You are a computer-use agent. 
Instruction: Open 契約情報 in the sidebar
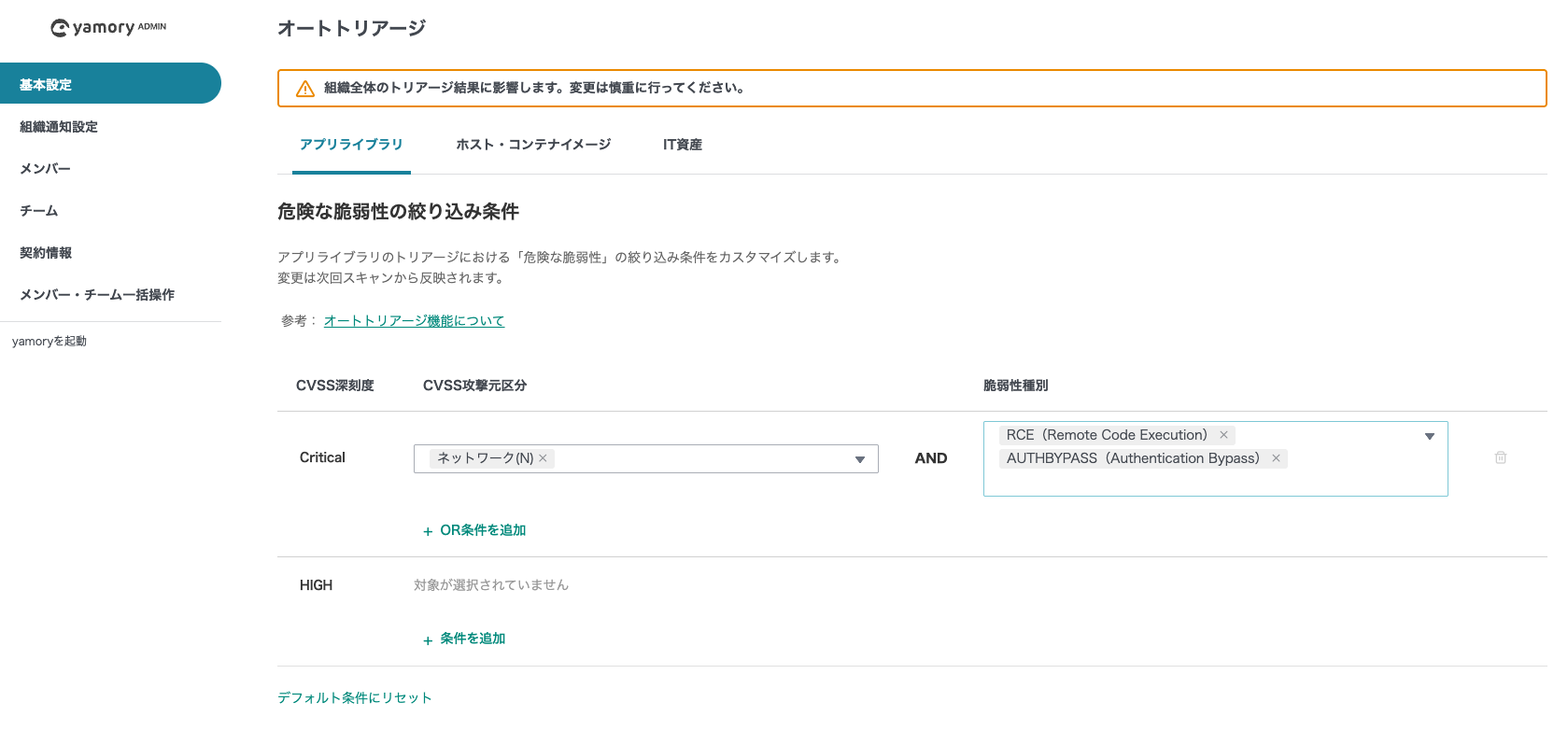[46, 253]
